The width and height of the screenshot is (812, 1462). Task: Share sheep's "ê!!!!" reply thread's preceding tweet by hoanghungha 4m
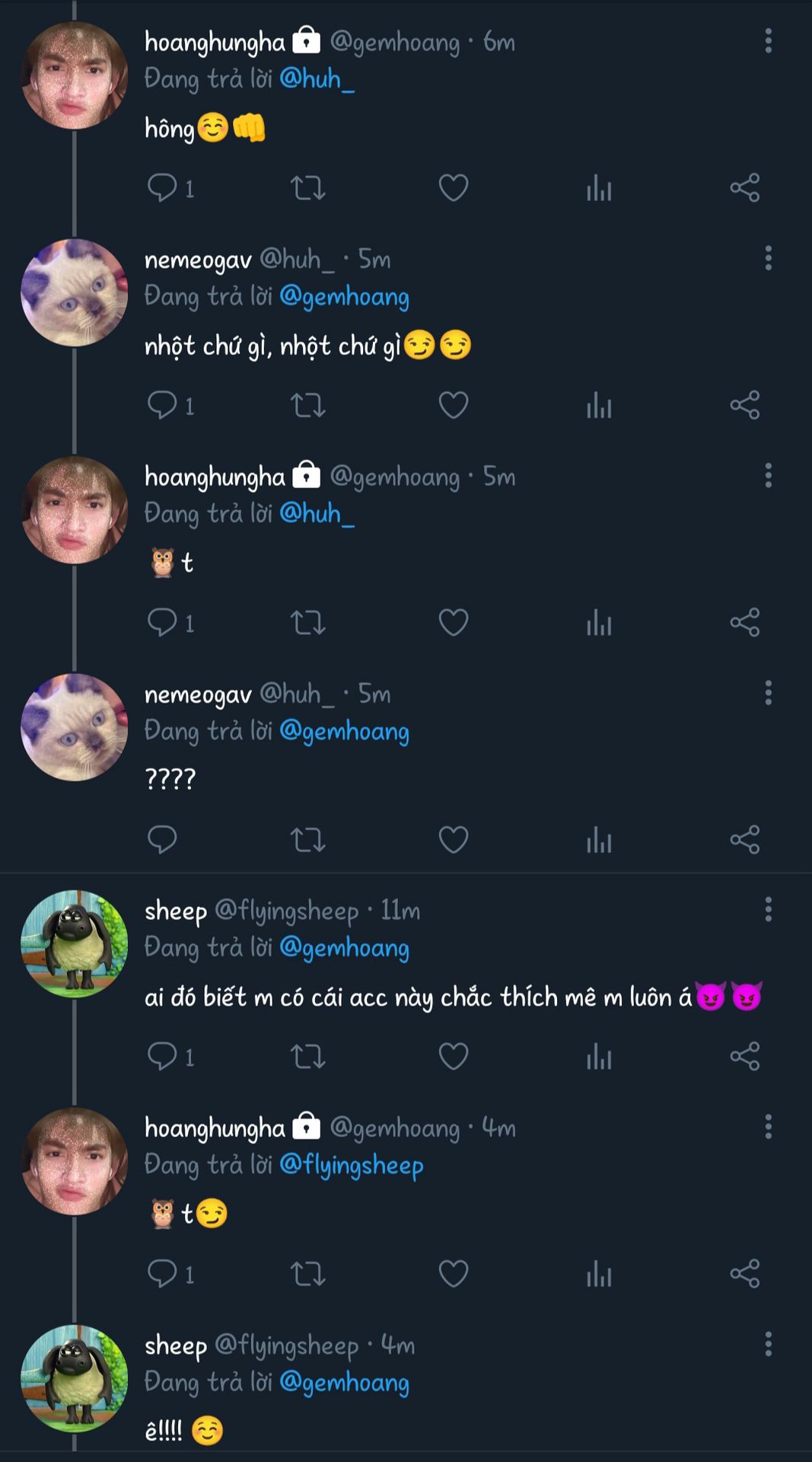point(744,1274)
